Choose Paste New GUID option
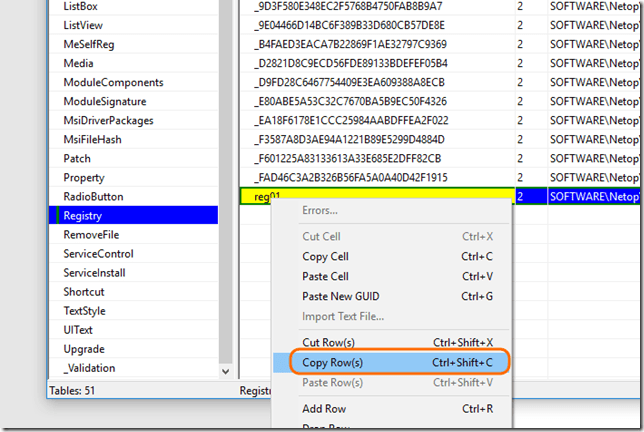The width and height of the screenshot is (644, 432). point(340,296)
